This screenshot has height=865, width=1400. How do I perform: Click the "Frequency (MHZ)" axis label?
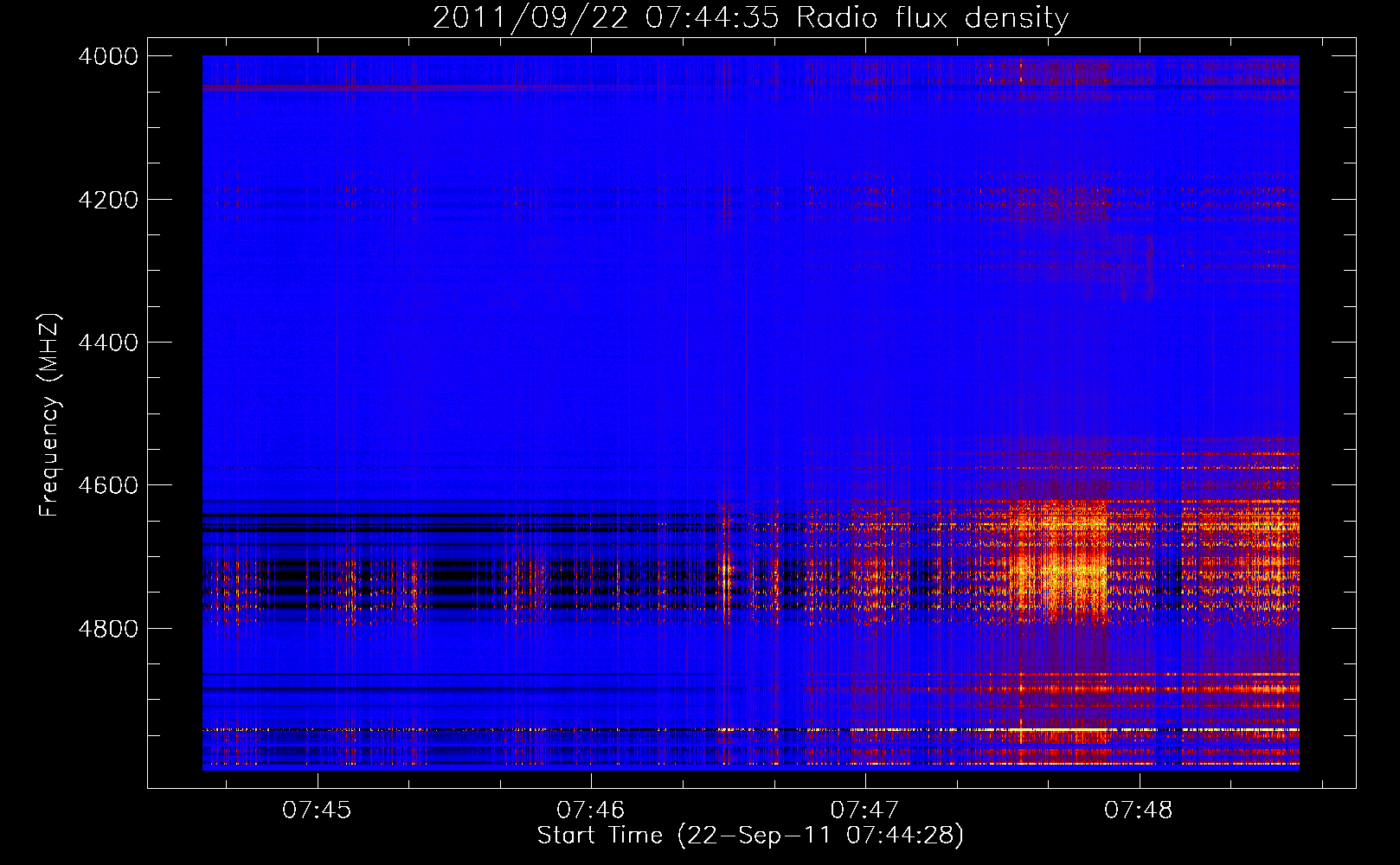48,415
